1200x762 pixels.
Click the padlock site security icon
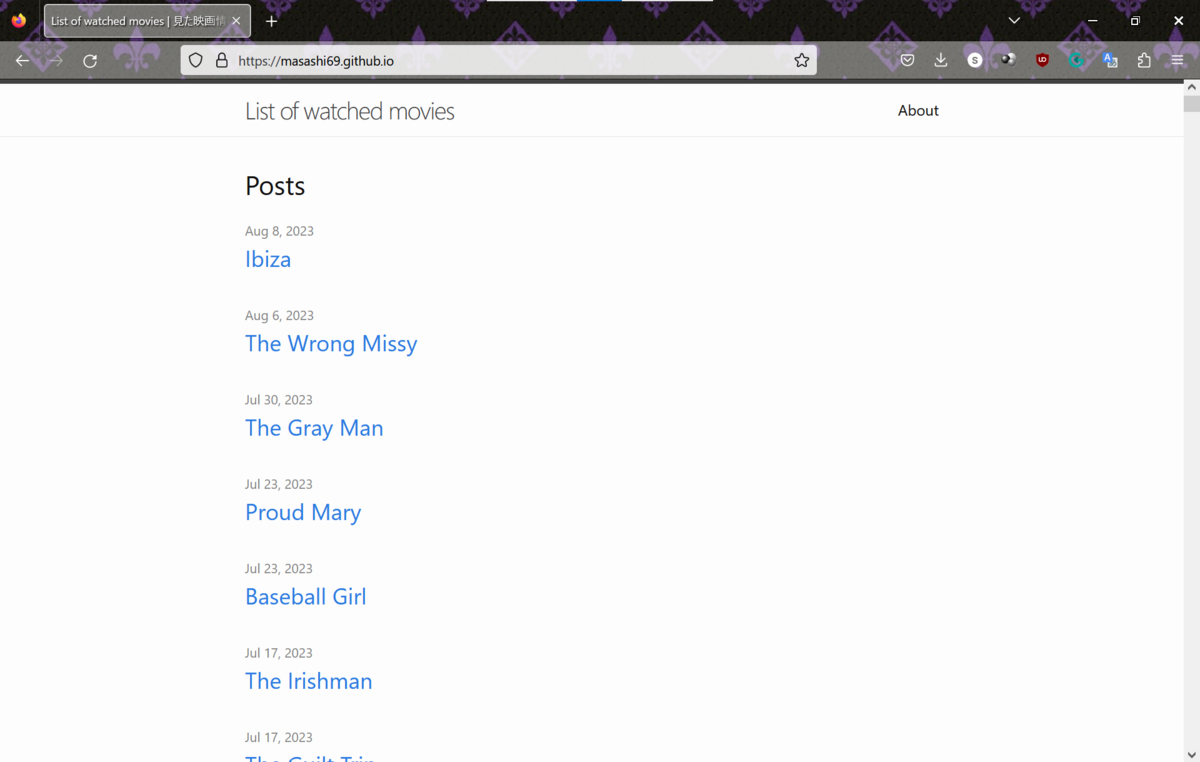coord(220,59)
